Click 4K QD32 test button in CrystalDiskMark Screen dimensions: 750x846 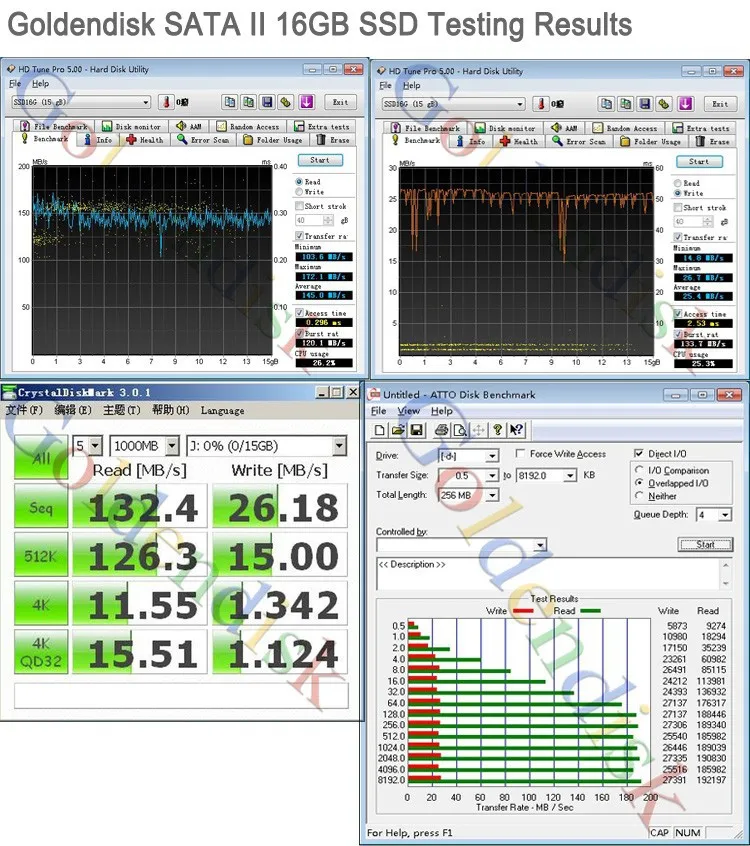(41, 652)
